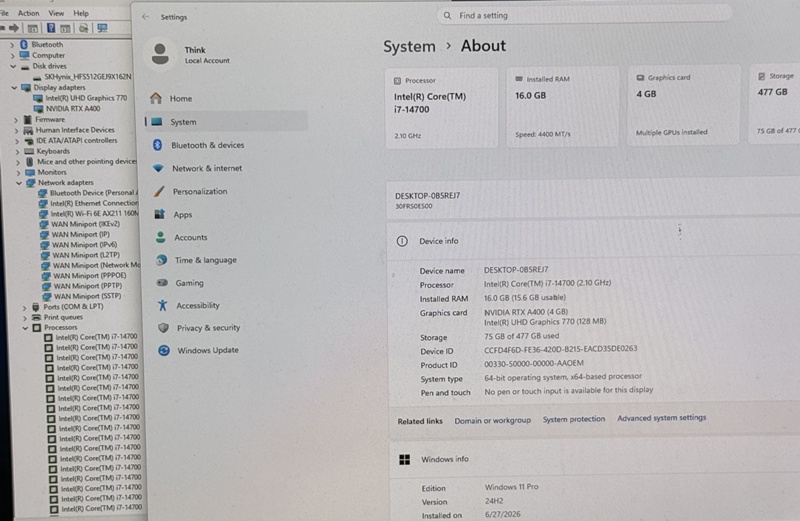
Task: Expand the Firmware node
Action: tap(16, 120)
